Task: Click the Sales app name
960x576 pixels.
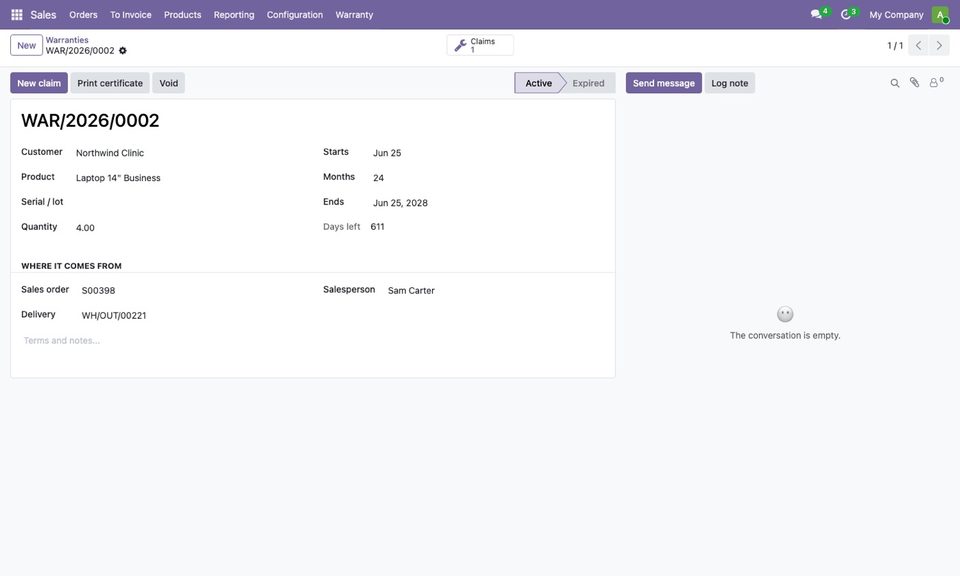Action: 43,15
